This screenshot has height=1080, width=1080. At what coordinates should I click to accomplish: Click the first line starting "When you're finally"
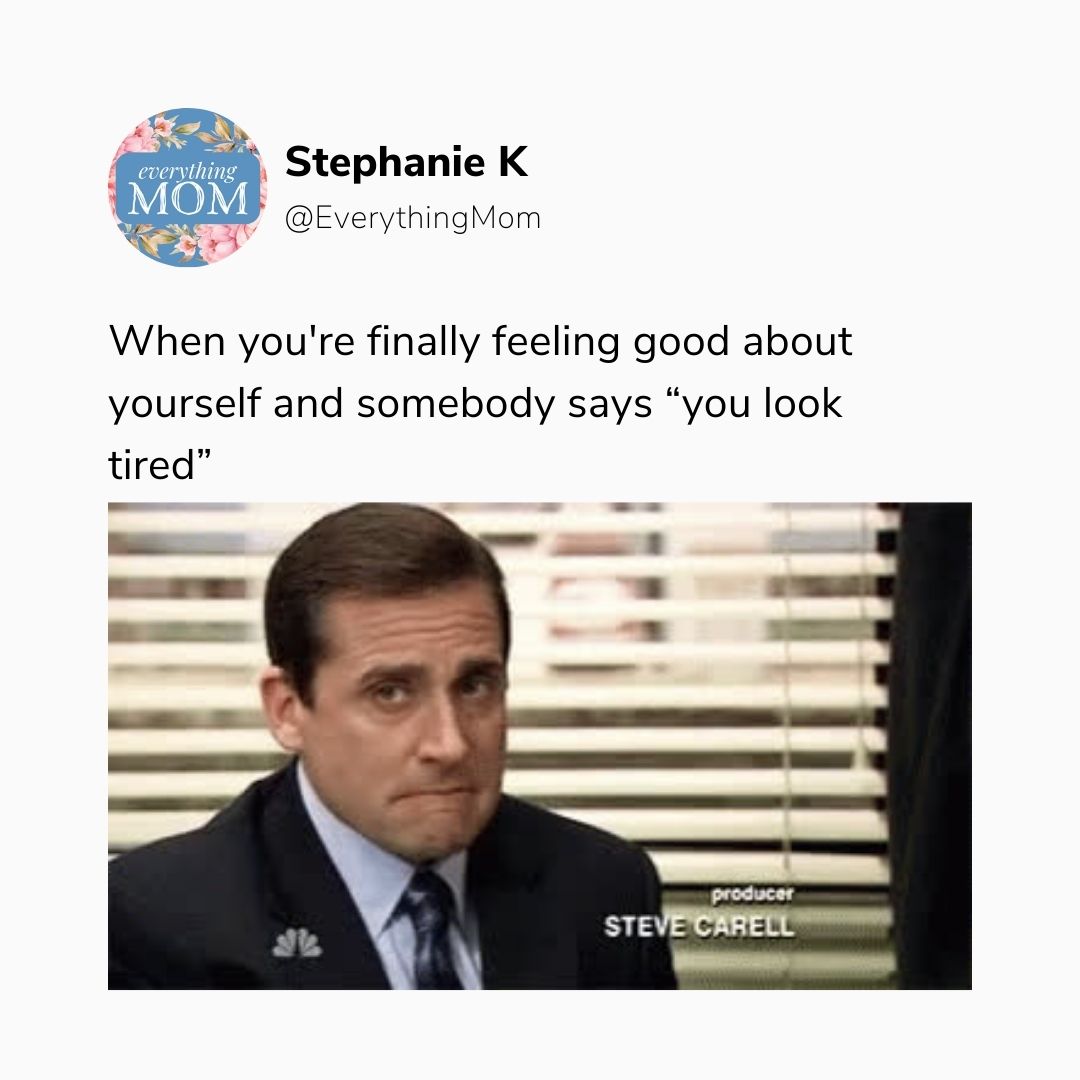(480, 342)
